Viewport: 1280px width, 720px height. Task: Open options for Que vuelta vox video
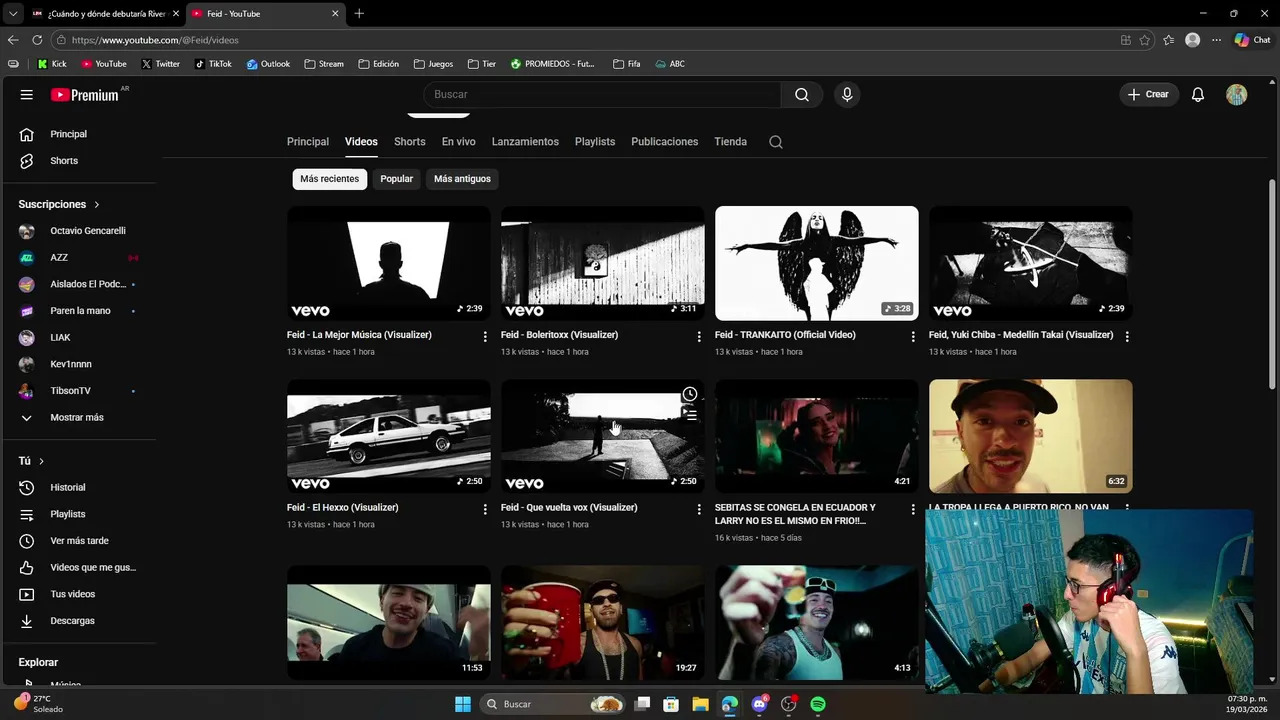[699, 509]
